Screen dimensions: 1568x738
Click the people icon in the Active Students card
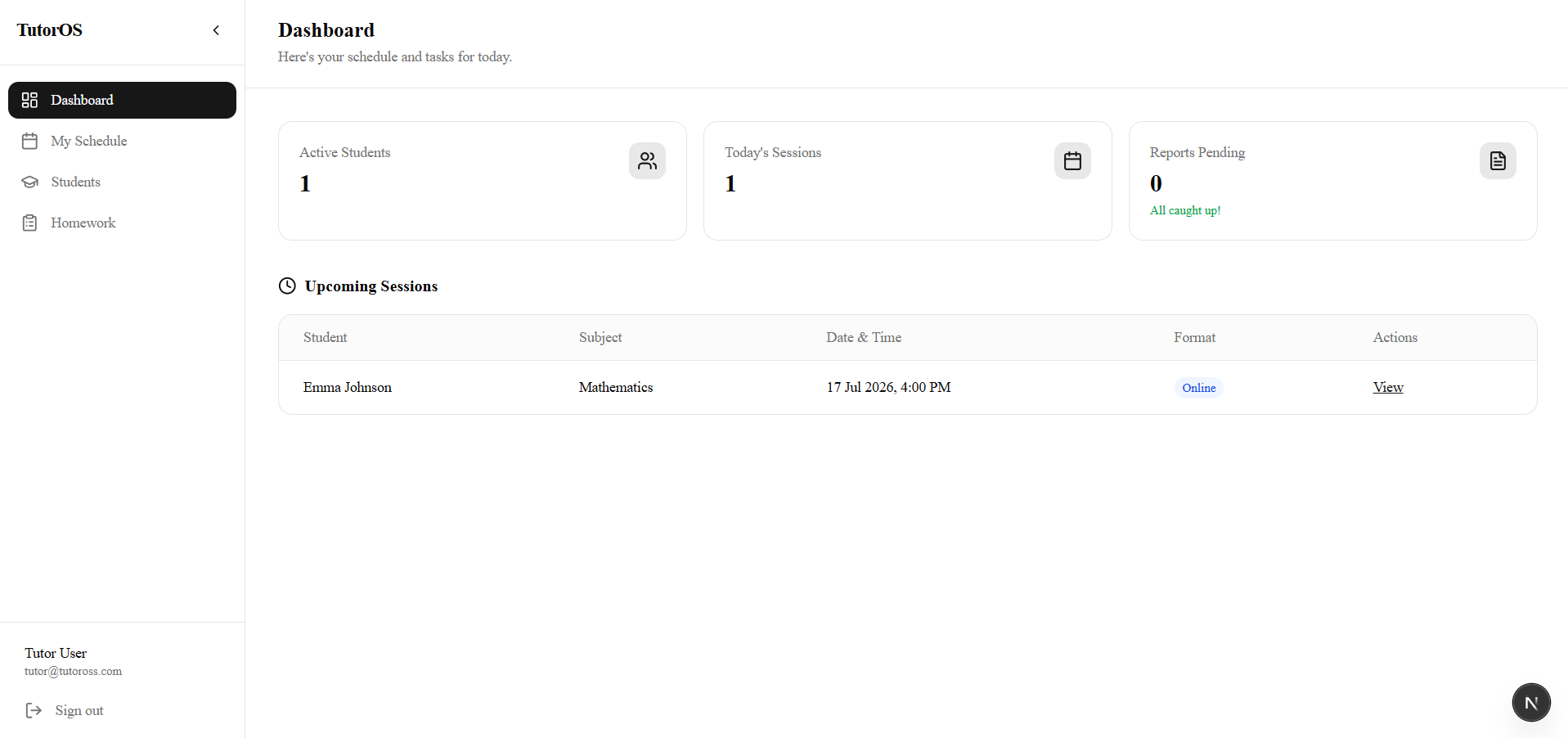[x=647, y=161]
